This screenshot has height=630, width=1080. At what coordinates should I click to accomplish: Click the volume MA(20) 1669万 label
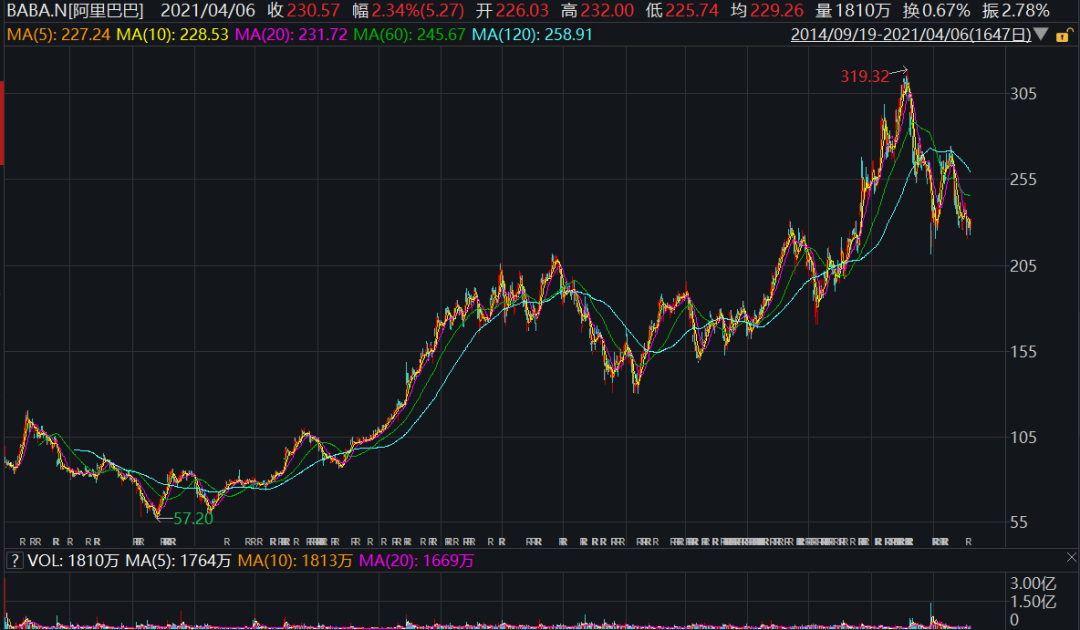tap(415, 561)
